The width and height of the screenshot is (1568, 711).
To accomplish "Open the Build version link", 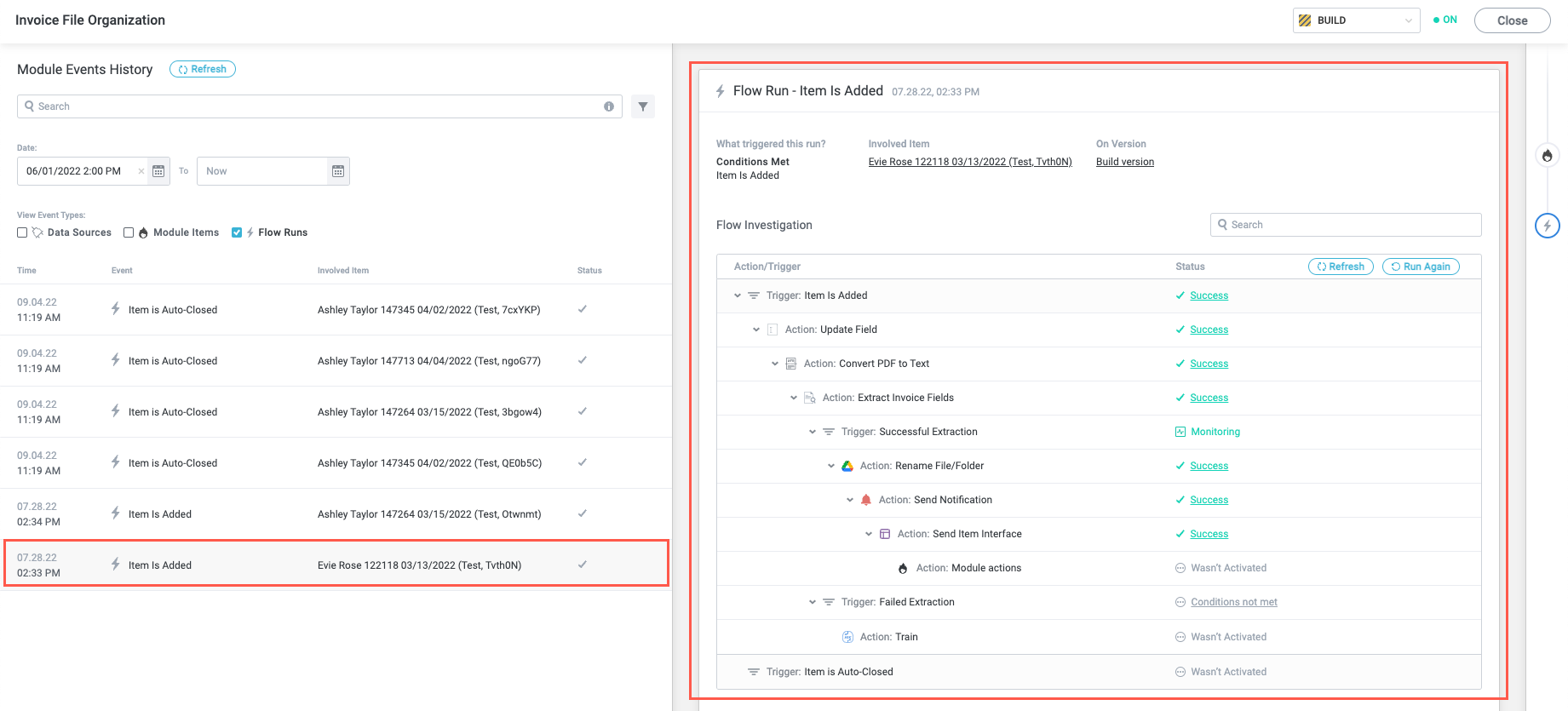I will pos(1124,162).
